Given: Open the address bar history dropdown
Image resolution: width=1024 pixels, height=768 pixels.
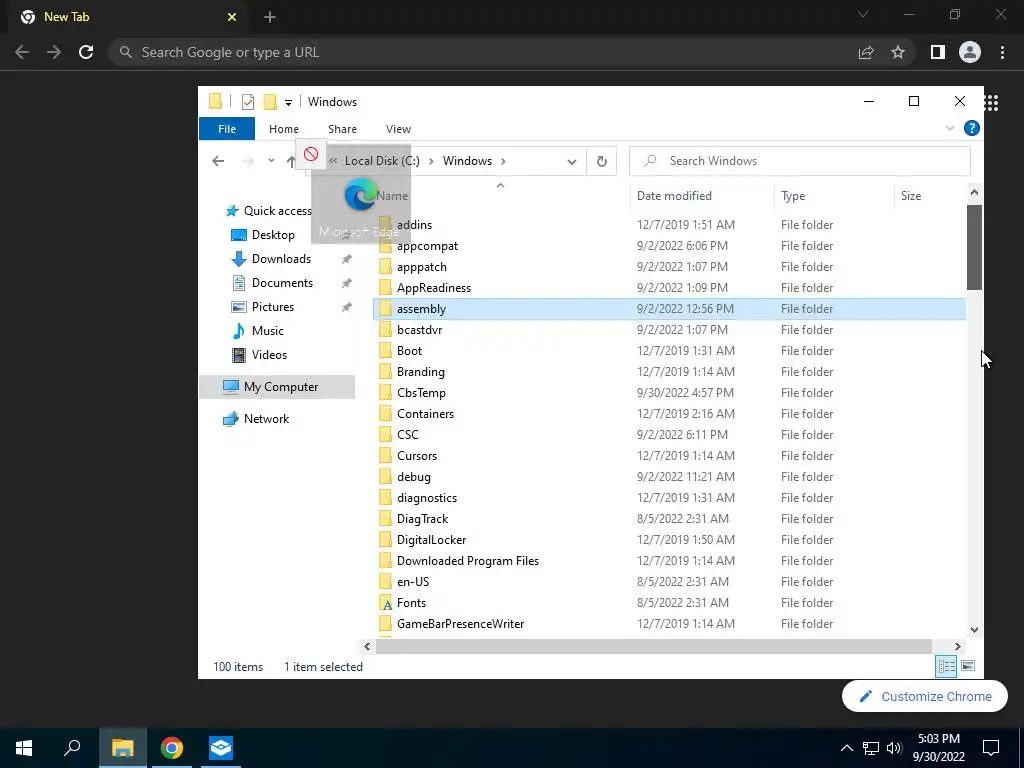Looking at the screenshot, I should (571, 162).
